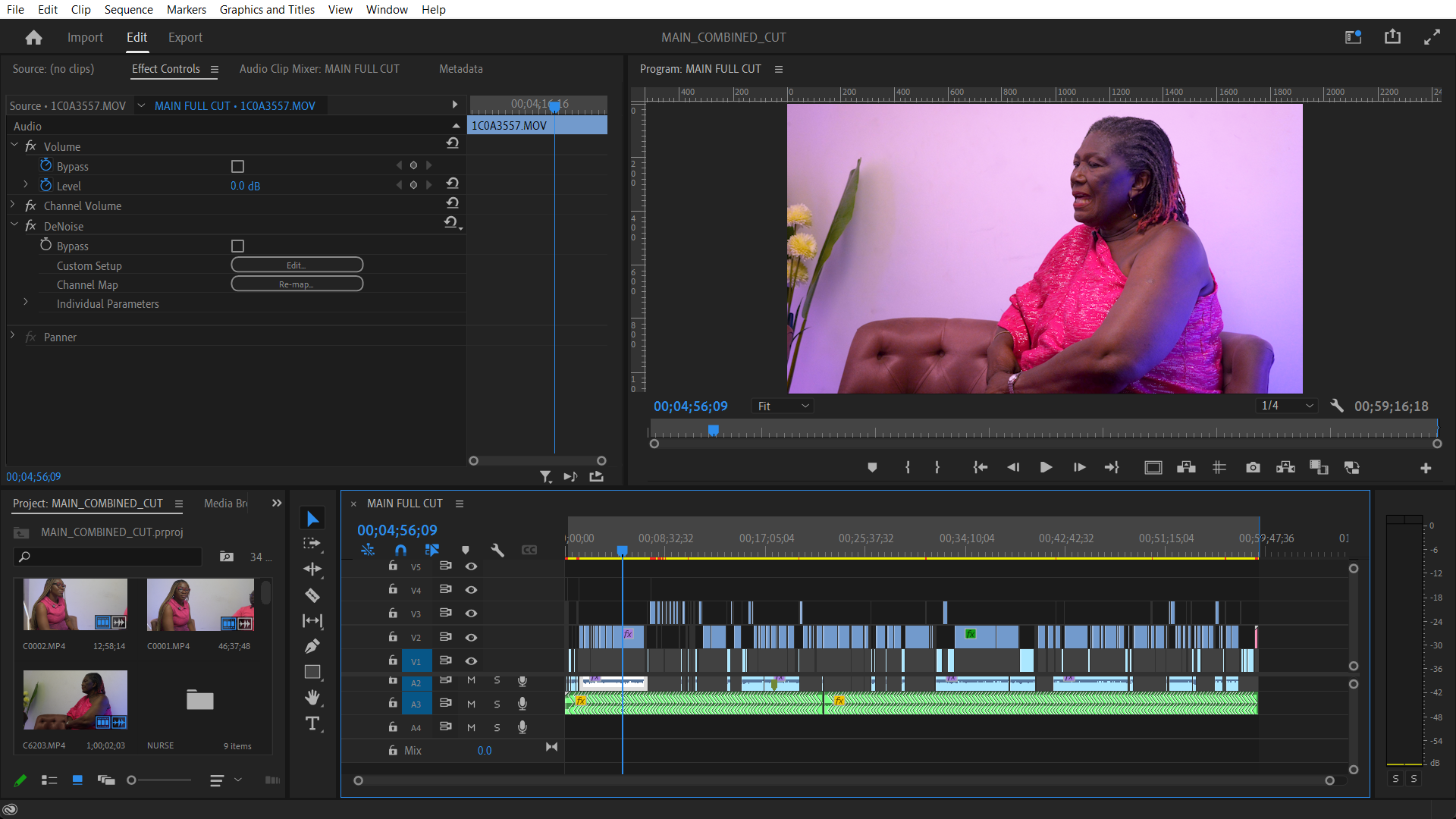Mute audio track A3

click(471, 704)
